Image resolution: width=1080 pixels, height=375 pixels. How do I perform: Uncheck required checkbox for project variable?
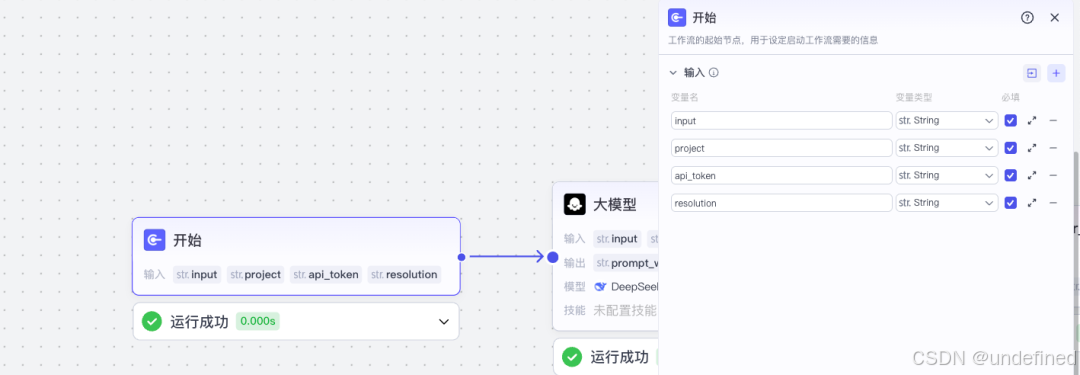pos(1010,148)
